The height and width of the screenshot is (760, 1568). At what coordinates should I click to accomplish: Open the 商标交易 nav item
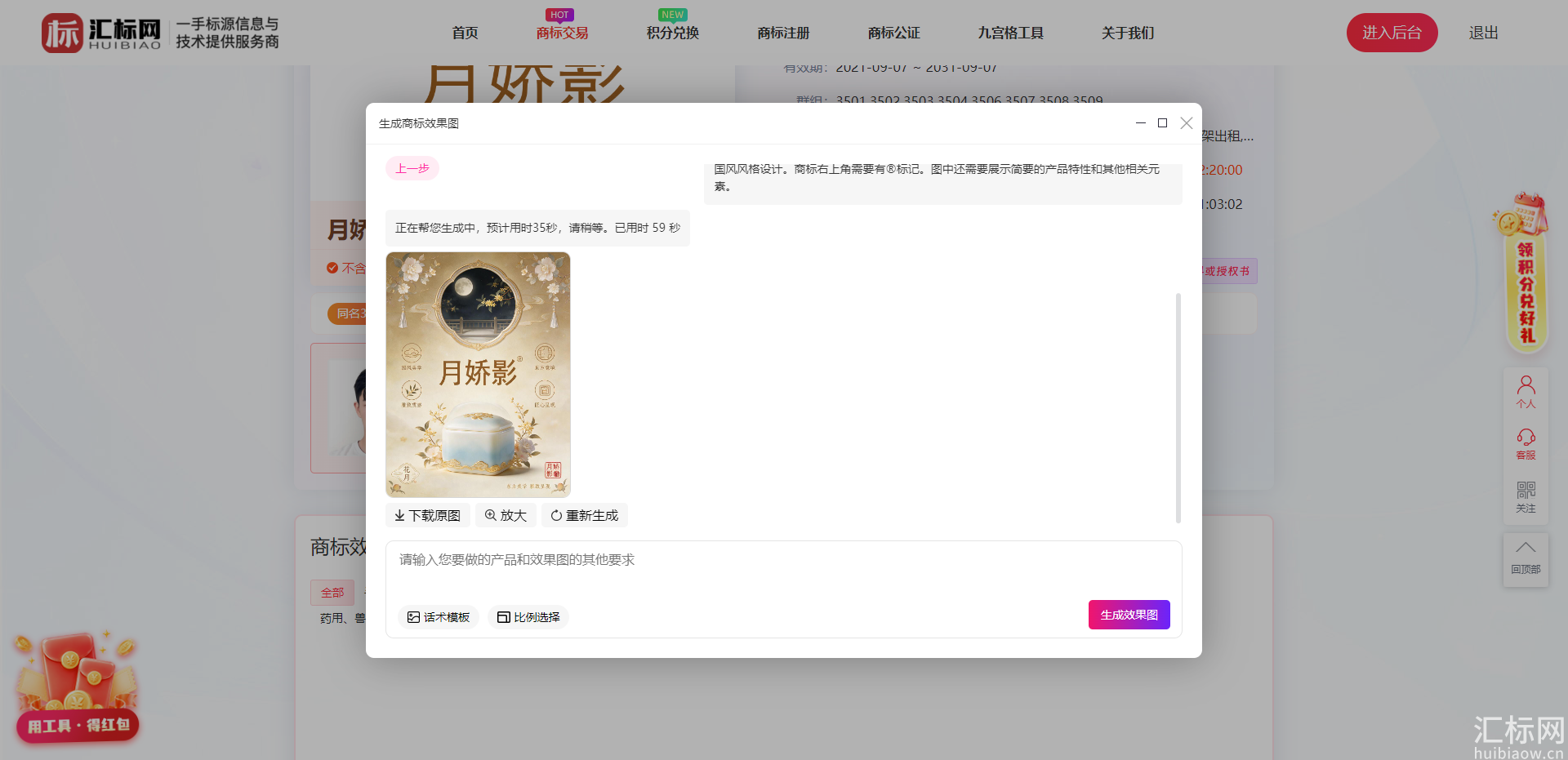tap(562, 33)
